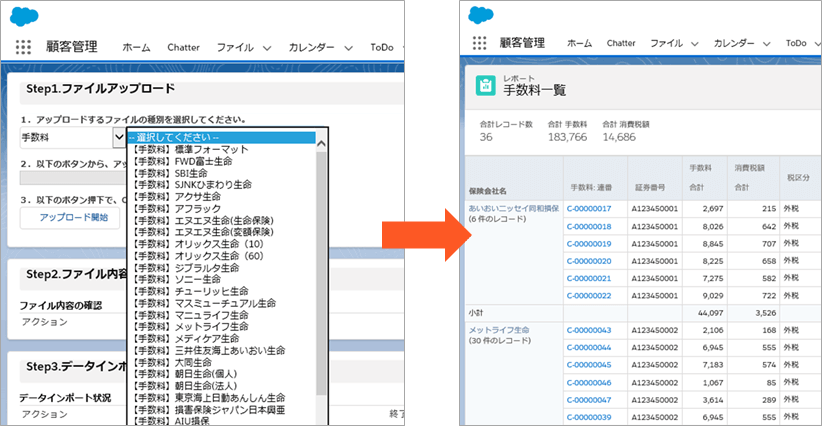
Task: Choose 【手数料】SBI生命 option
Action: pyautogui.click(x=222, y=173)
